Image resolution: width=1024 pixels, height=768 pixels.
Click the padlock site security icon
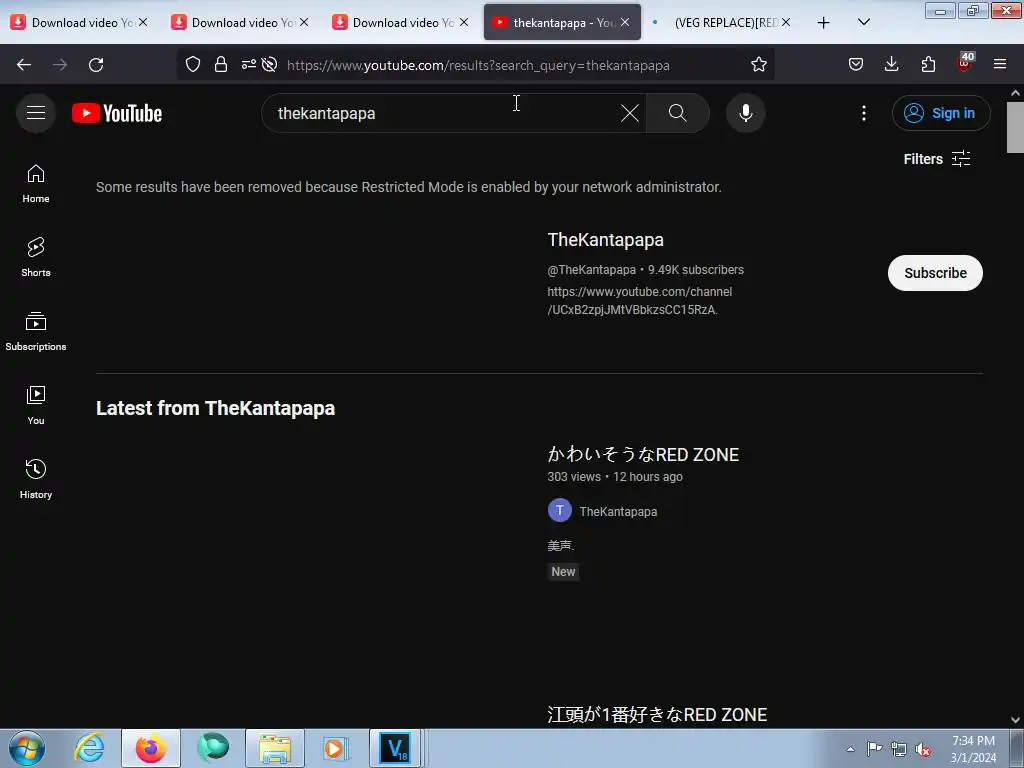(221, 65)
